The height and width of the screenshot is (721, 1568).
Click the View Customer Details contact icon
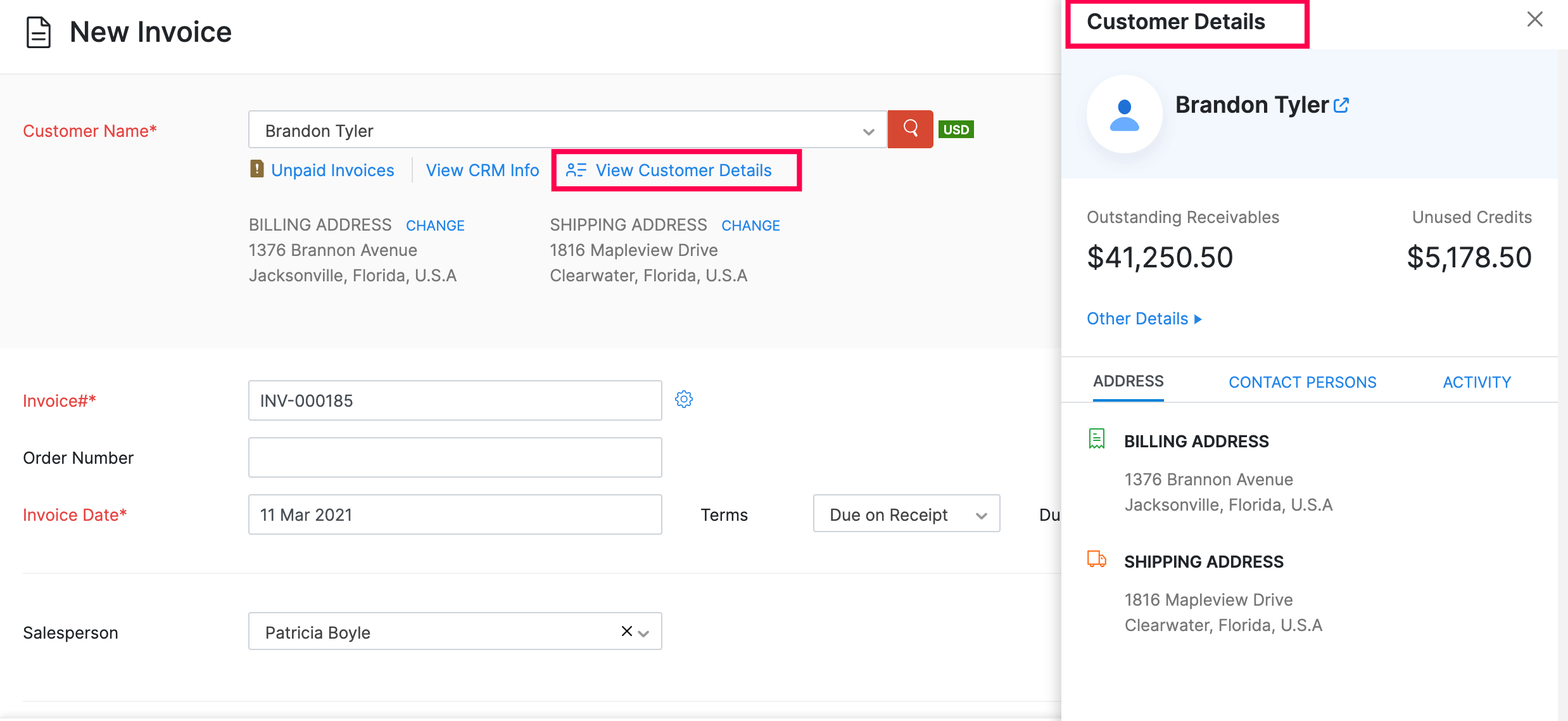[x=576, y=170]
